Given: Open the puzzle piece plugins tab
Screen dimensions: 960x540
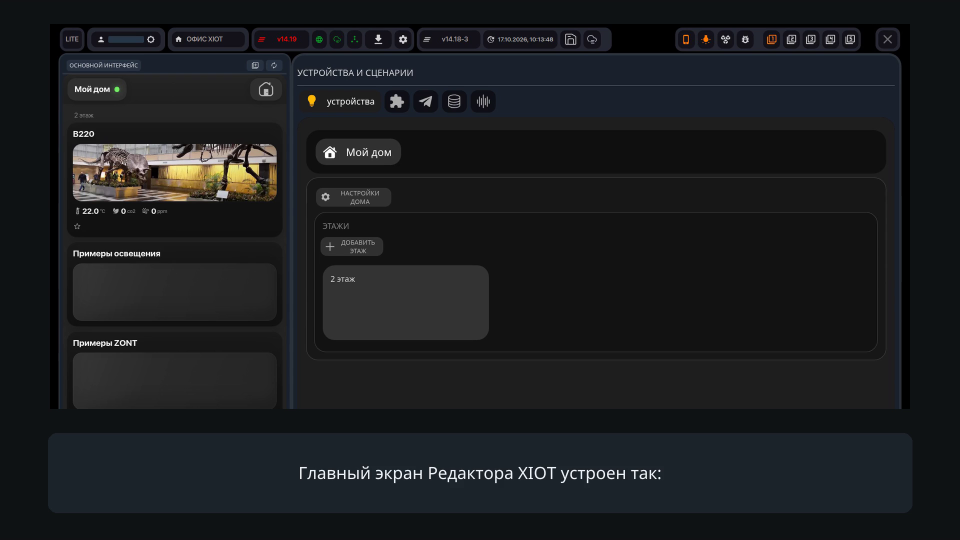Looking at the screenshot, I should click(x=397, y=102).
